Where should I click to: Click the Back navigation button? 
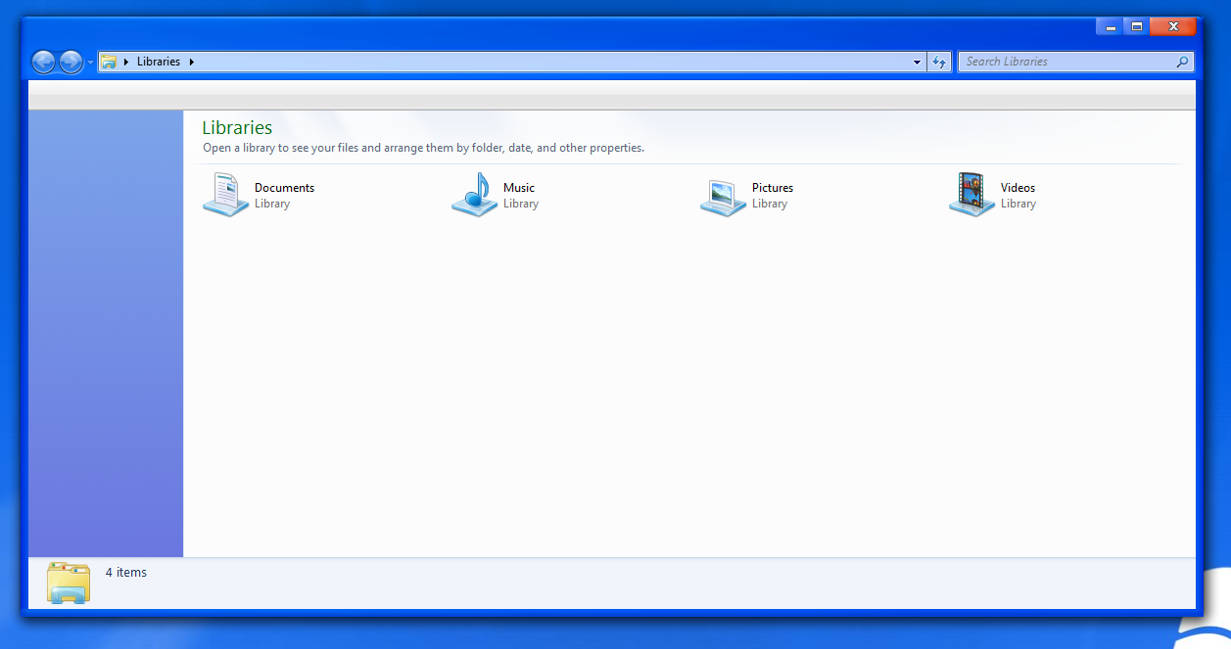pyautogui.click(x=44, y=61)
